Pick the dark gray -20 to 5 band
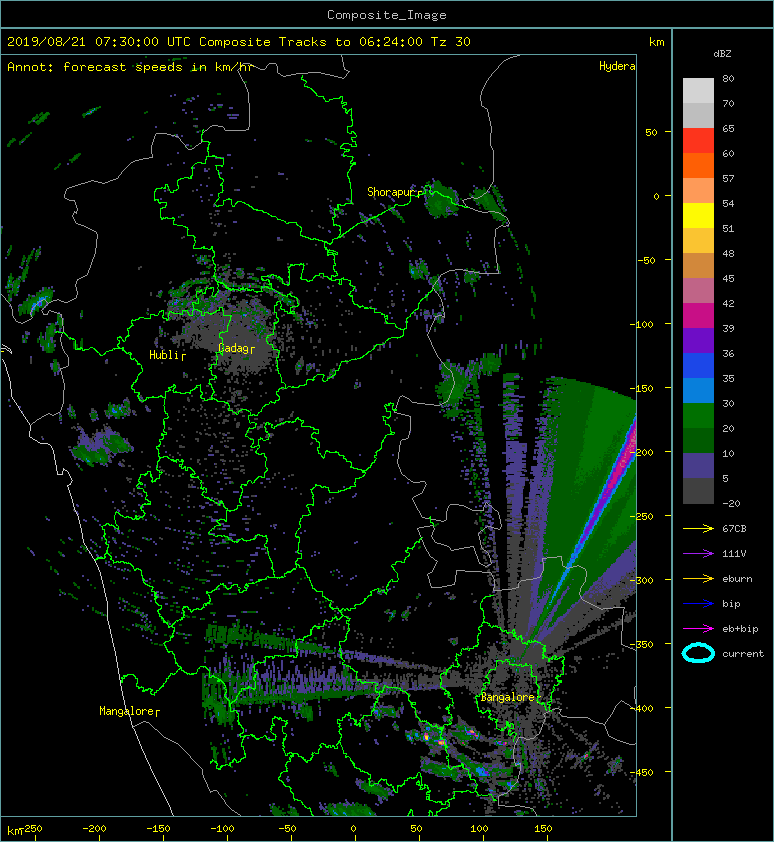Viewport: 774px width, 842px height. pyautogui.click(x=698, y=491)
